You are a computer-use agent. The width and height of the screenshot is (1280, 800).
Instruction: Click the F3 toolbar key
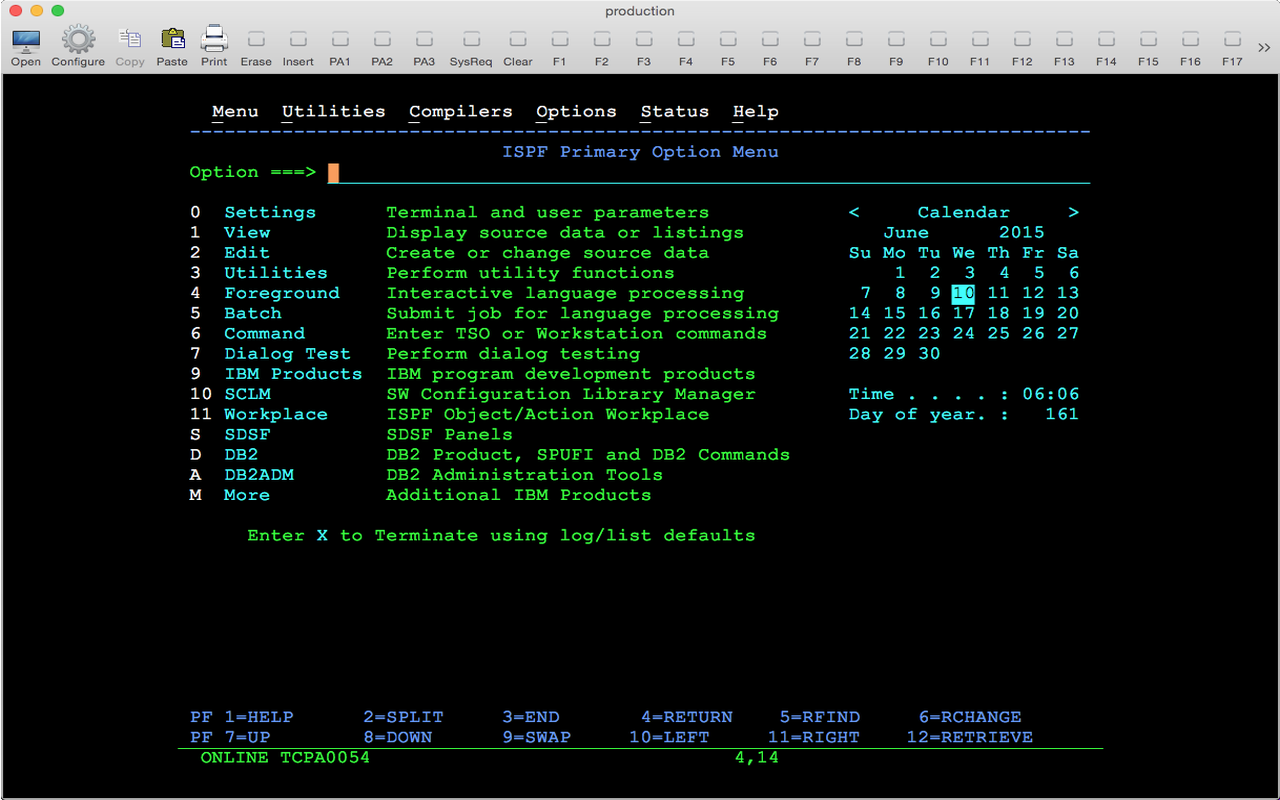tap(643, 46)
